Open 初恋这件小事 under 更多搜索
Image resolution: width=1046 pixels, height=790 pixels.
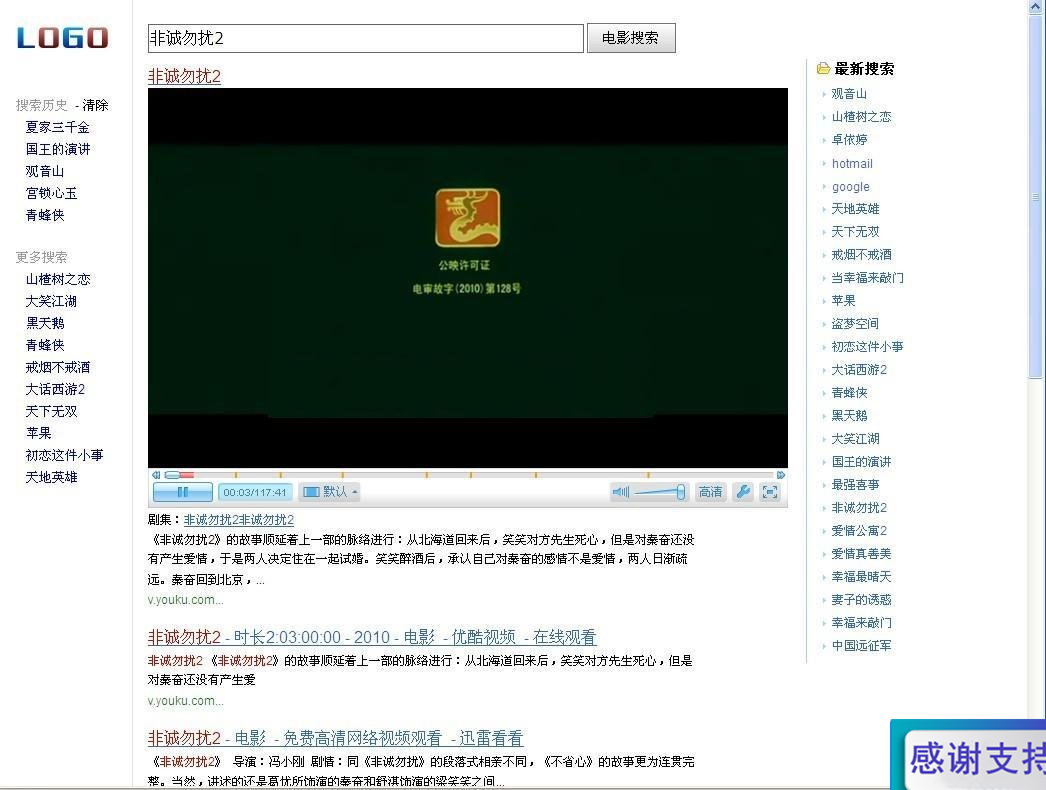[x=65, y=456]
